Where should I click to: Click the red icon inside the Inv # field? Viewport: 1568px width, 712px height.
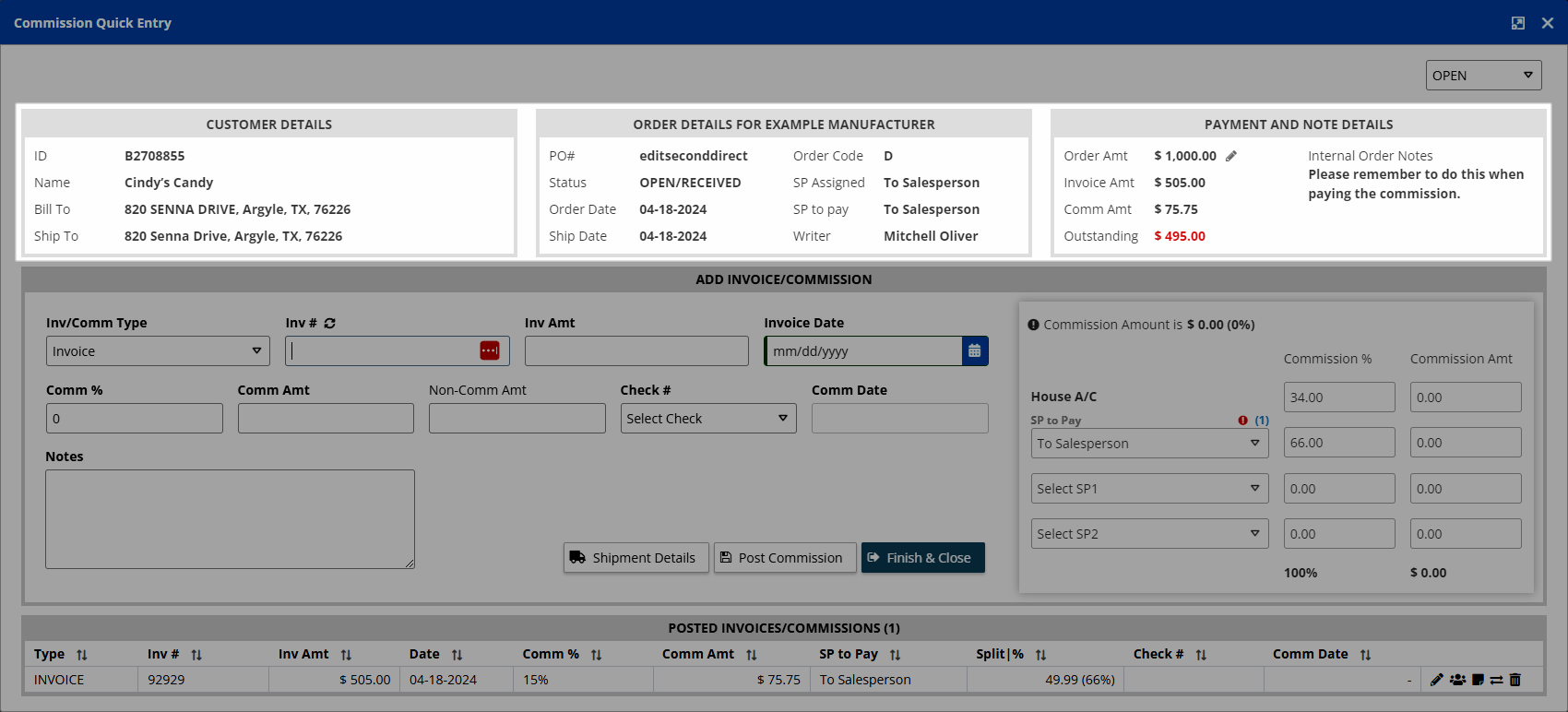pos(490,351)
